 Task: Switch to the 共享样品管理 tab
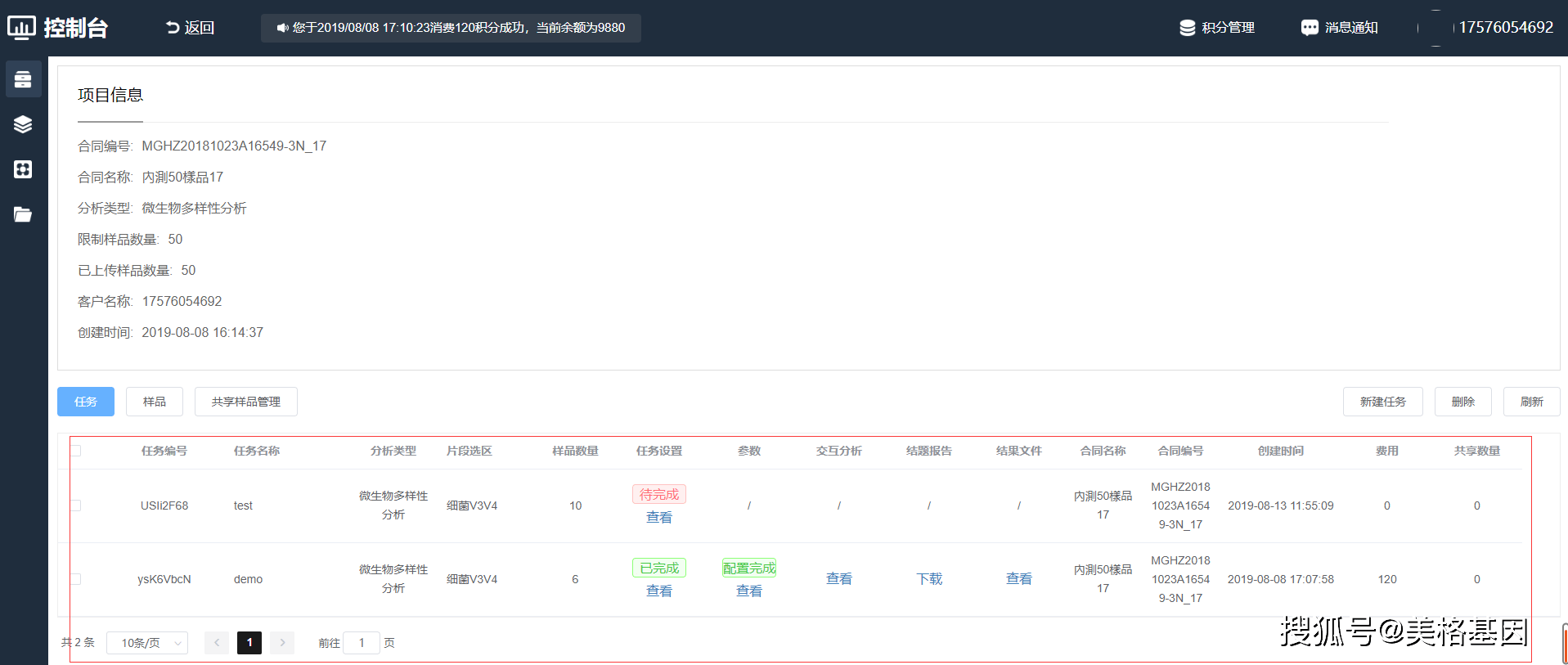[x=245, y=402]
